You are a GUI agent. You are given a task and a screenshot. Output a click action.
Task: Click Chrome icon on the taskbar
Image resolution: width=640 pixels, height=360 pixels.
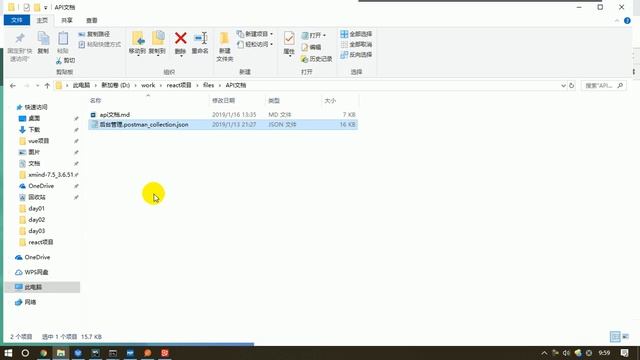(x=43, y=353)
